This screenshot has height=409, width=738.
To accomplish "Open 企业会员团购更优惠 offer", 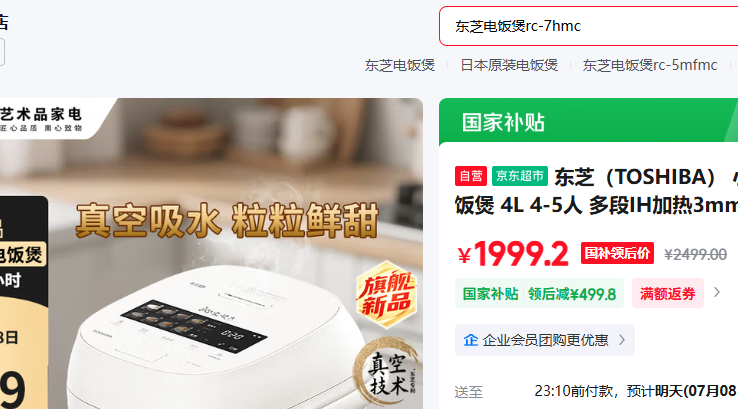I will point(545,340).
